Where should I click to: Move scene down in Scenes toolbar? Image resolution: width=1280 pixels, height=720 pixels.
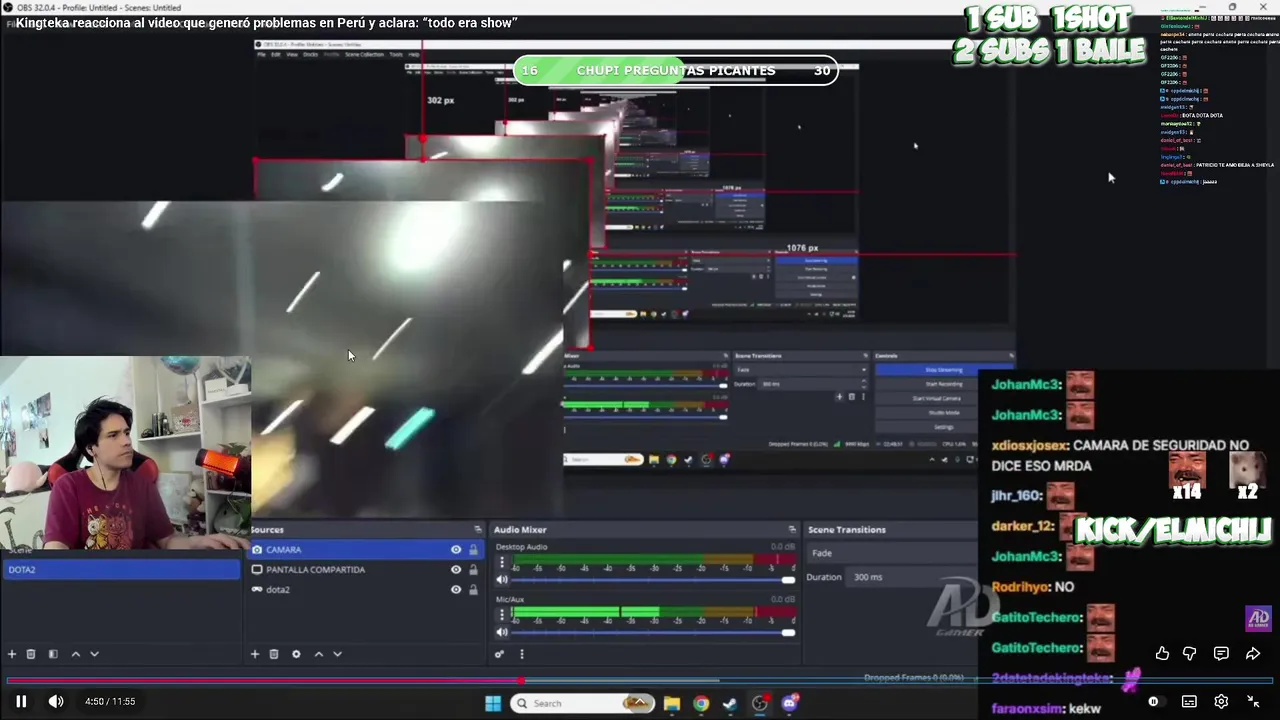[x=94, y=654]
